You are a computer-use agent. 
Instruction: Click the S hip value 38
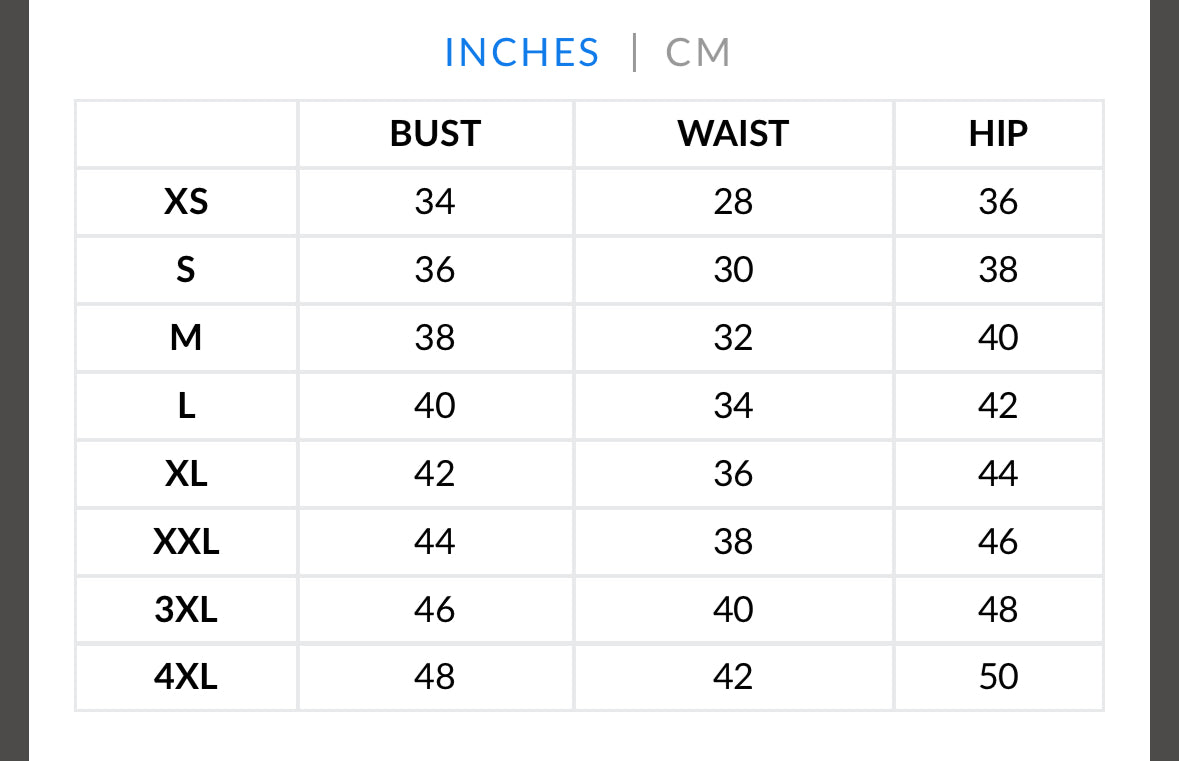tap(998, 270)
